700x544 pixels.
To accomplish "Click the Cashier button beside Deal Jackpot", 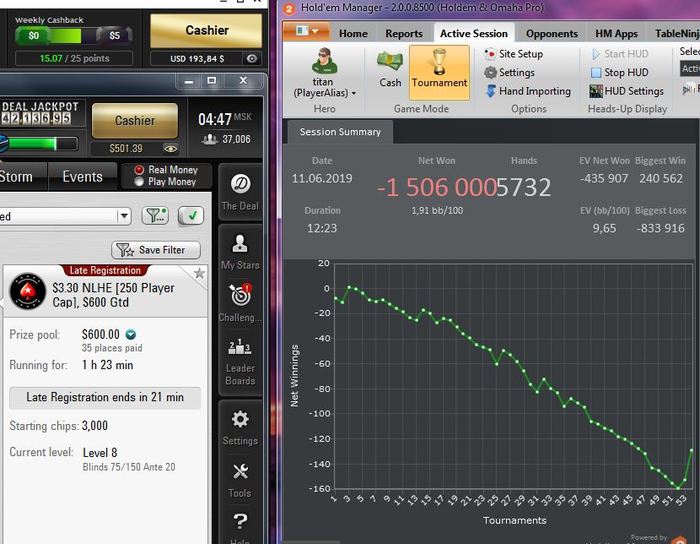I will click(135, 120).
